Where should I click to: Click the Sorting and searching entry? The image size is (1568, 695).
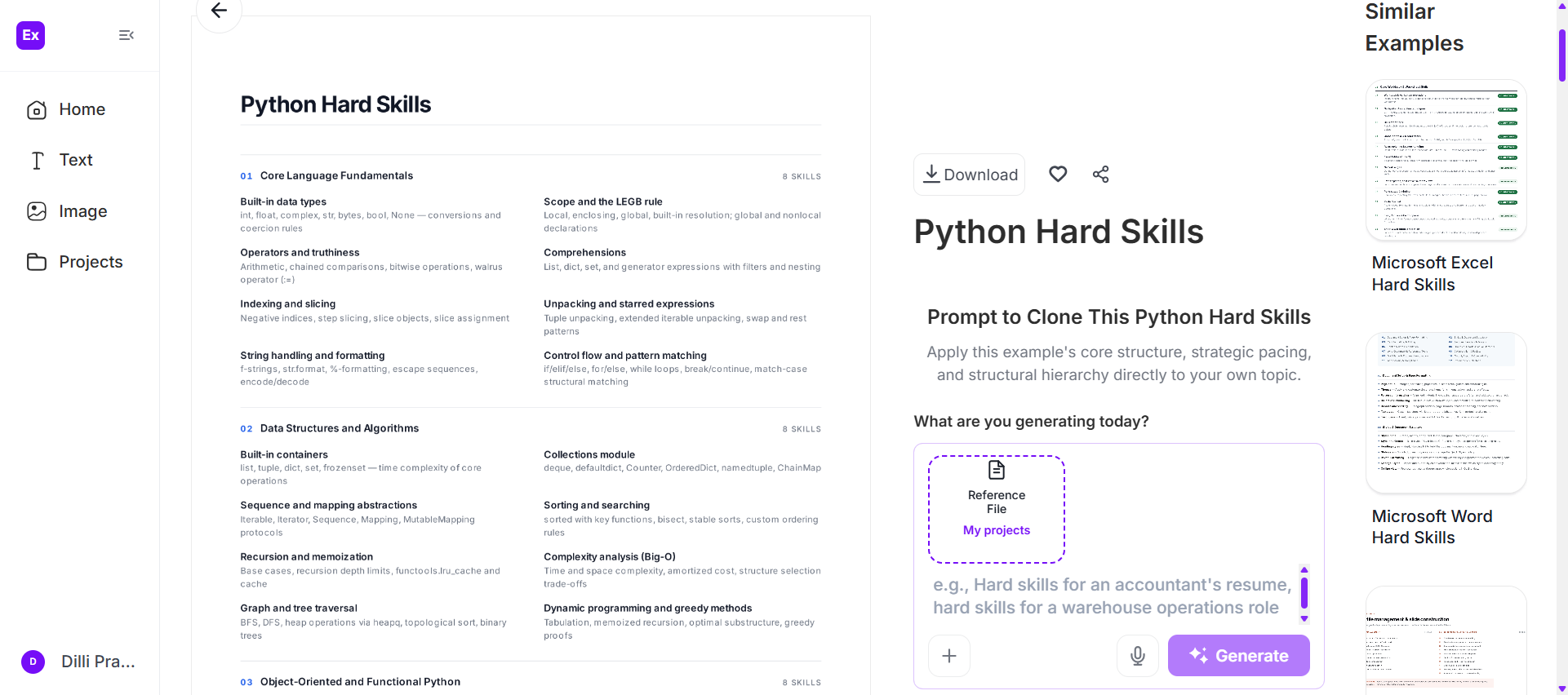597,506
